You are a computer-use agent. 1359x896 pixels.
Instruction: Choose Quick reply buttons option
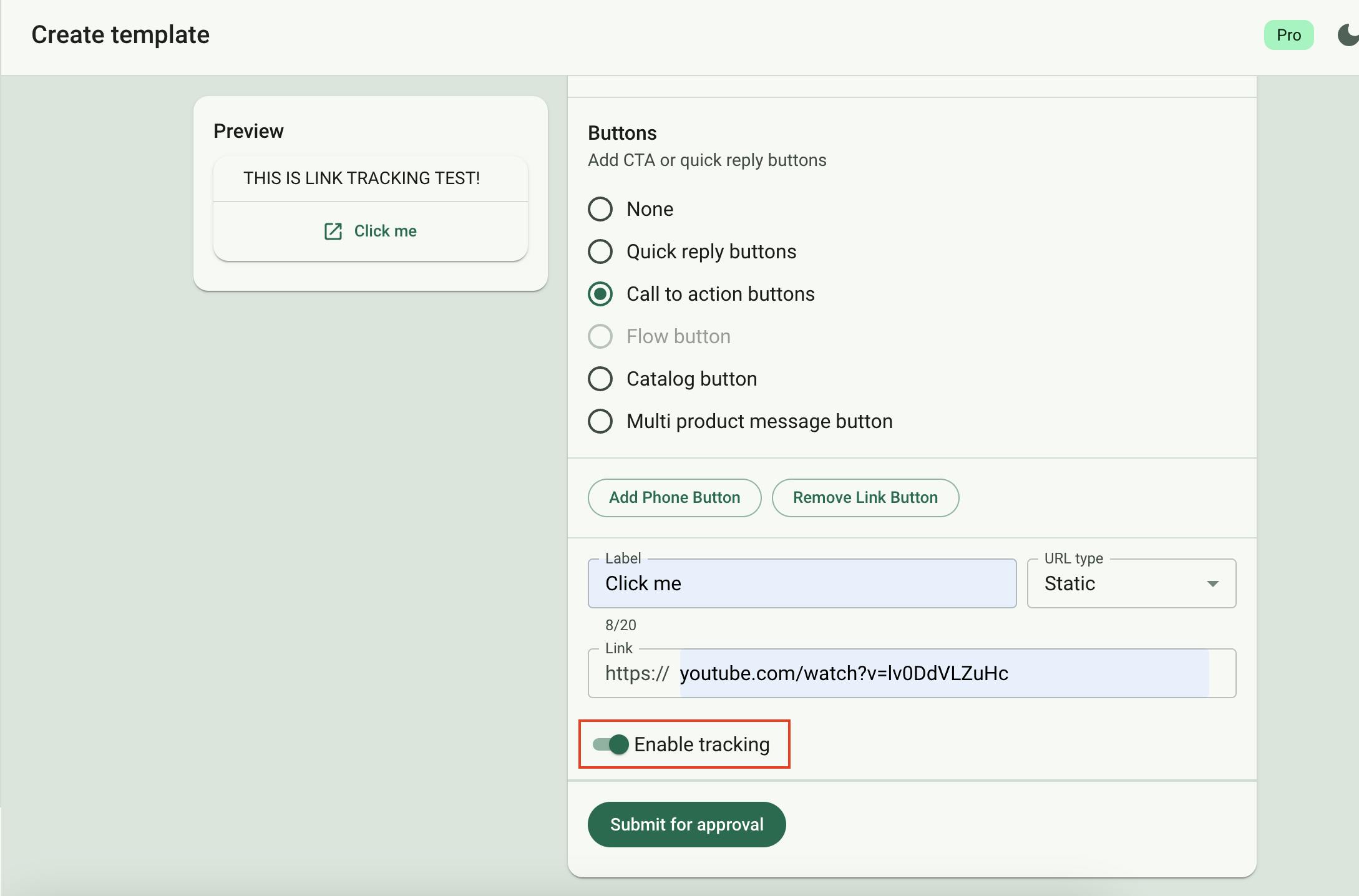click(600, 251)
